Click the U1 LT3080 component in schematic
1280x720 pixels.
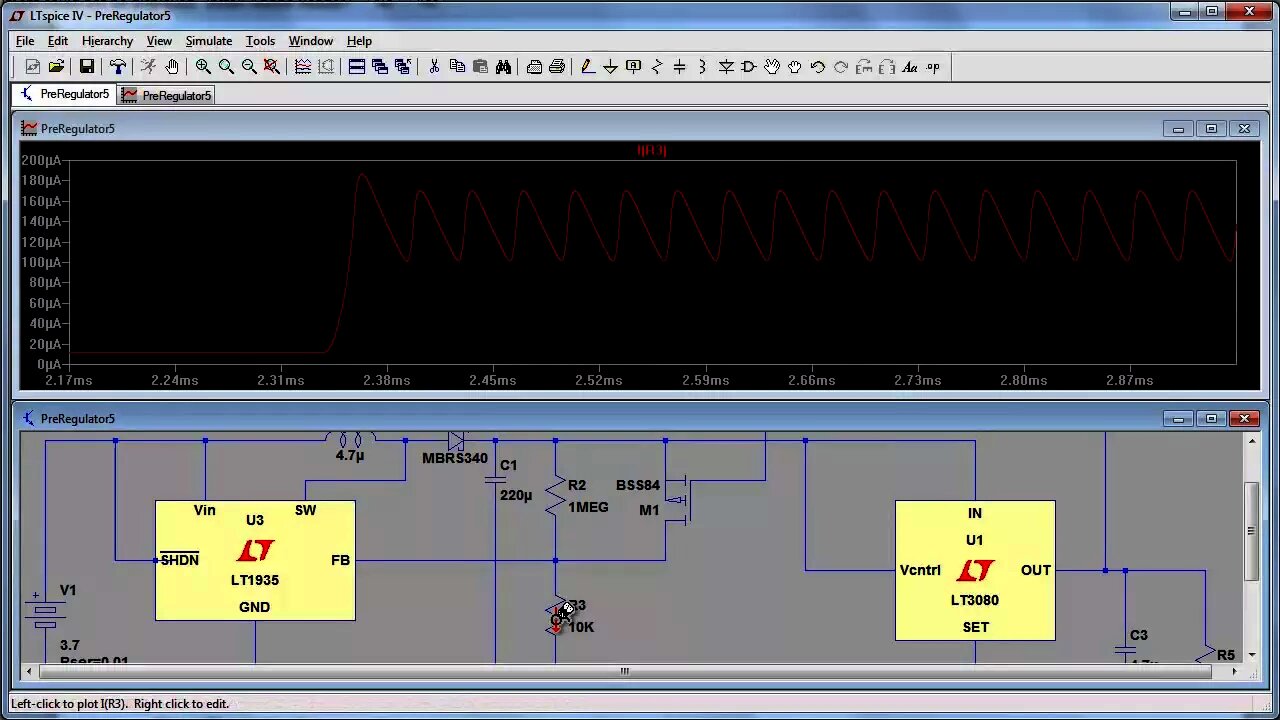[975, 570]
